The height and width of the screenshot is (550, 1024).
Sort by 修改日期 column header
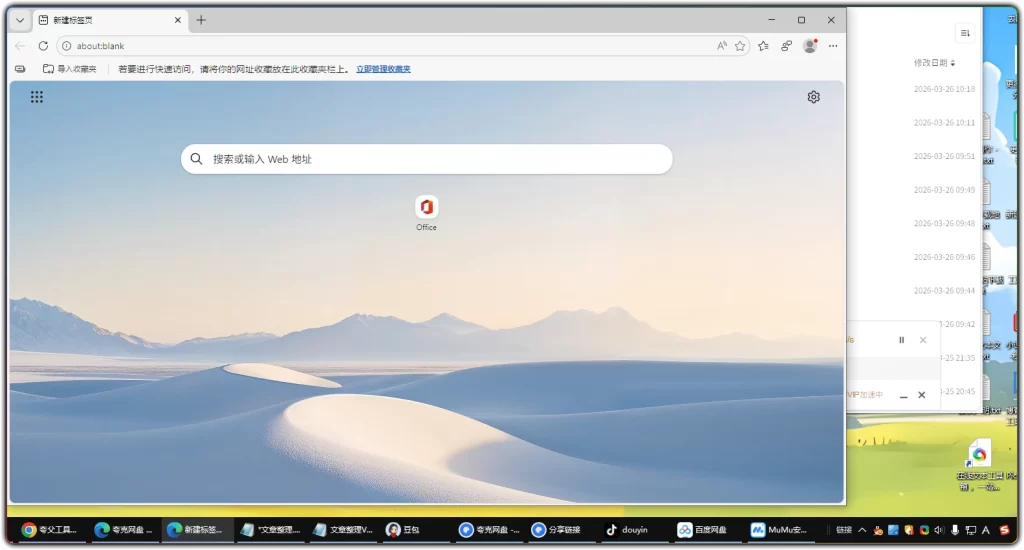934,63
